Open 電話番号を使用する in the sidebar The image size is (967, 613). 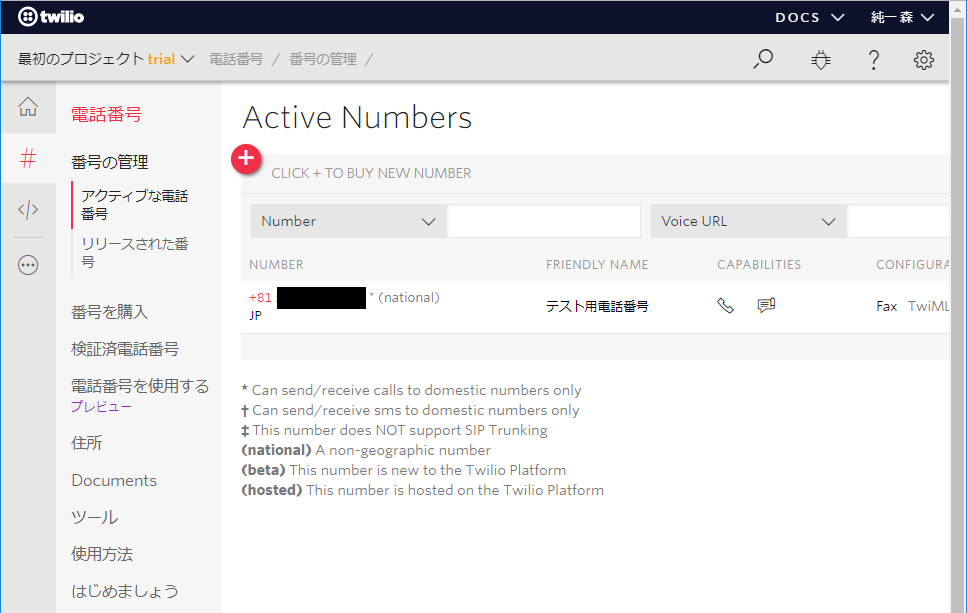click(x=140, y=386)
